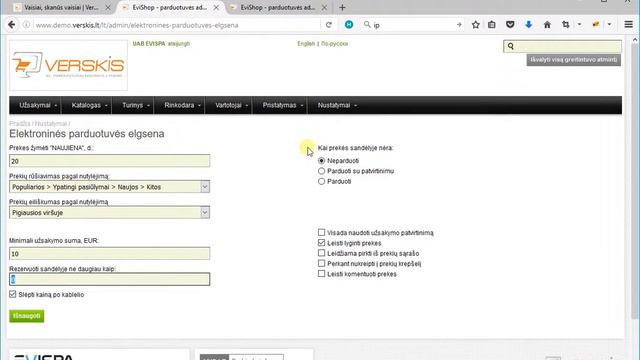Click the Verskis logo
The image size is (640, 360).
click(x=68, y=65)
